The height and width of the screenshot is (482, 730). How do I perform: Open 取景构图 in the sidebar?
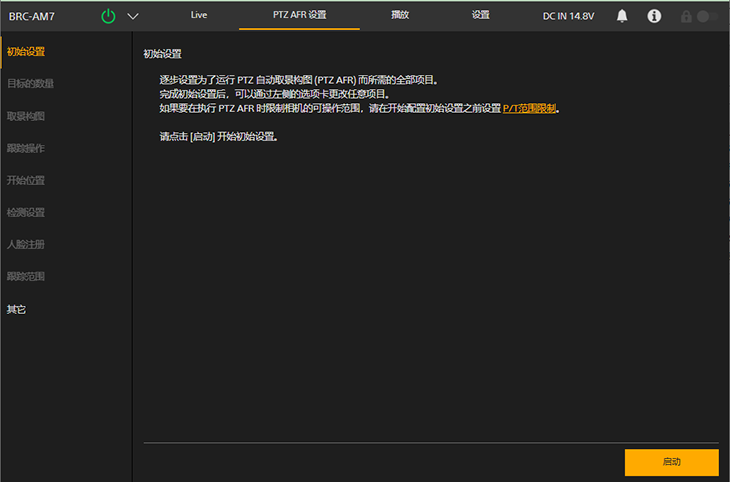click(26, 116)
